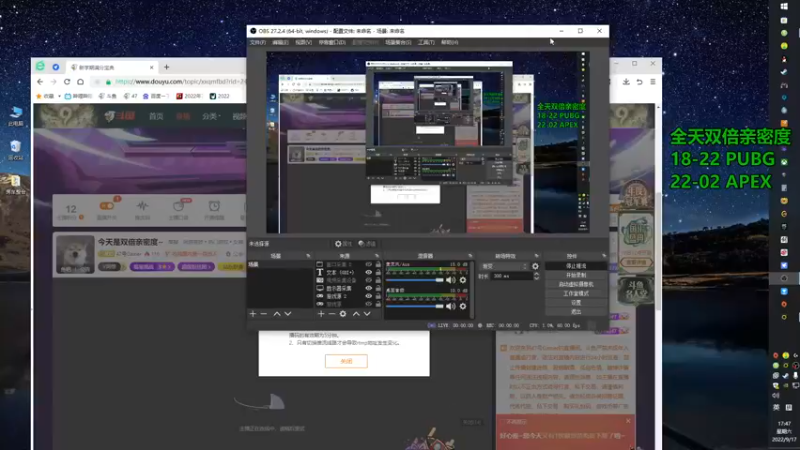This screenshot has width=800, height=450.
Task: Click 桌面音频 volume slider
Action: 415,306
